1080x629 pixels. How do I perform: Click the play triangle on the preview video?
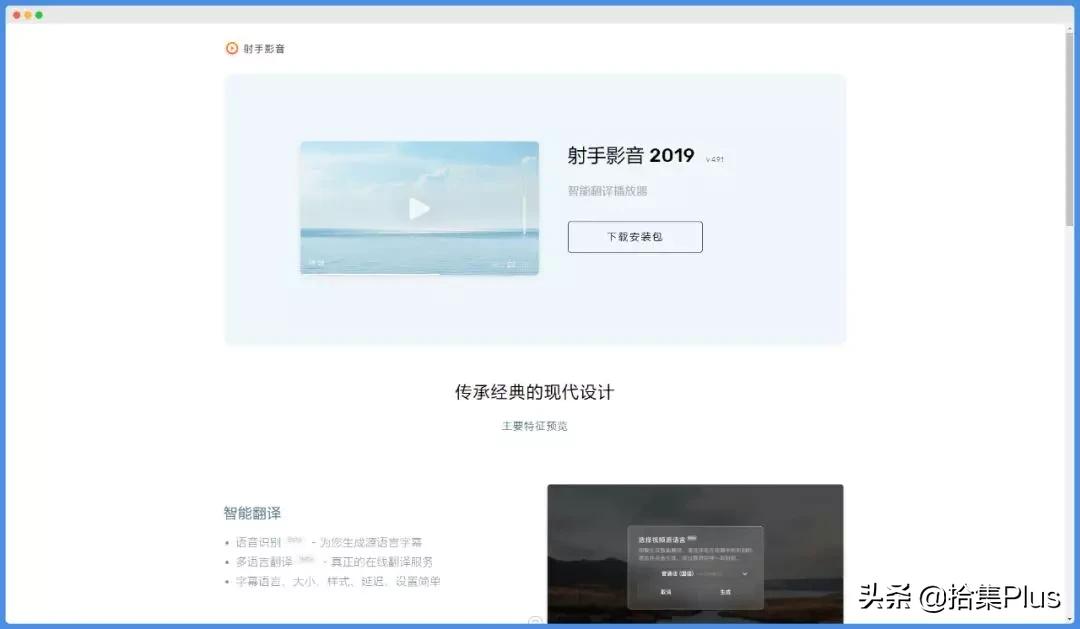tap(419, 207)
